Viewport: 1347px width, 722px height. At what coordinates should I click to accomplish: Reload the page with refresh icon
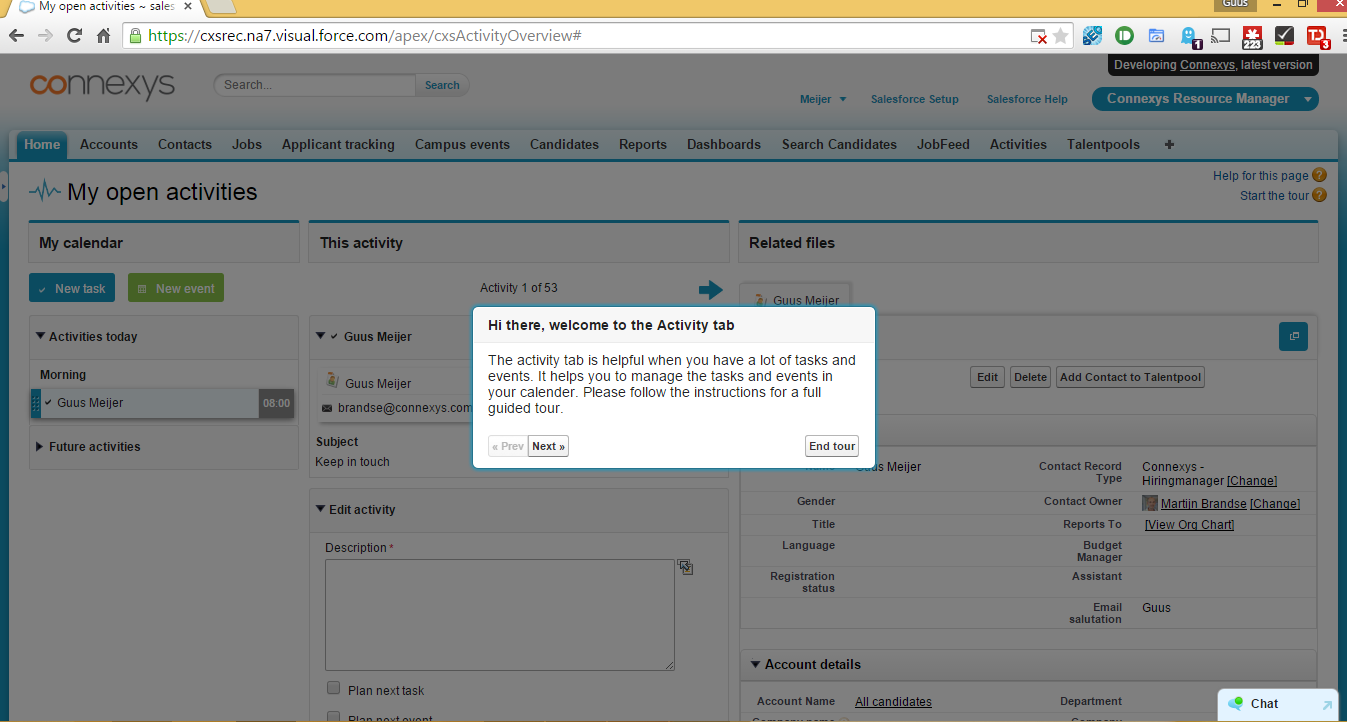(74, 36)
